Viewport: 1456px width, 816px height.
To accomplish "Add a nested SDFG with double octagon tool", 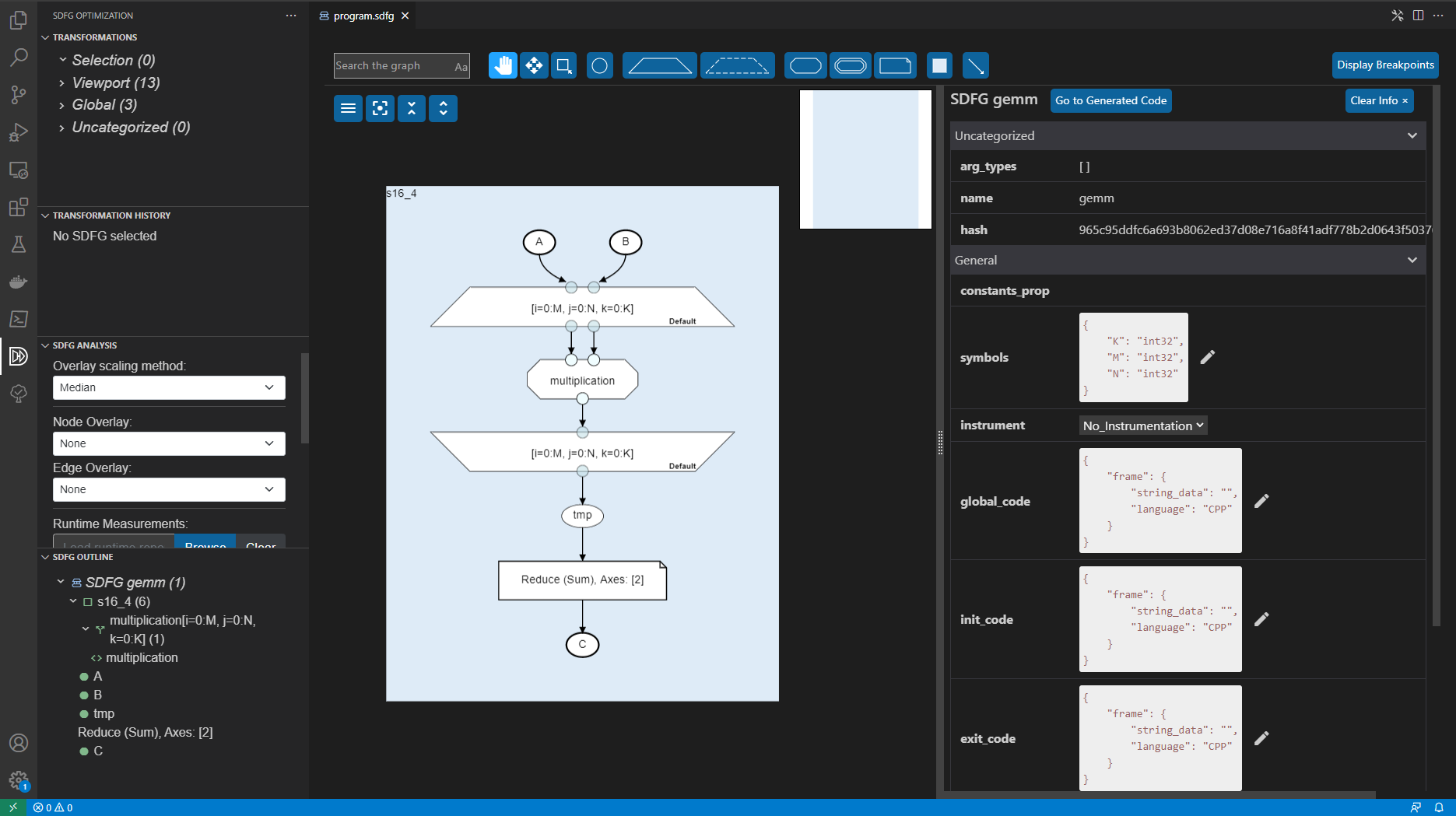I will tap(851, 65).
